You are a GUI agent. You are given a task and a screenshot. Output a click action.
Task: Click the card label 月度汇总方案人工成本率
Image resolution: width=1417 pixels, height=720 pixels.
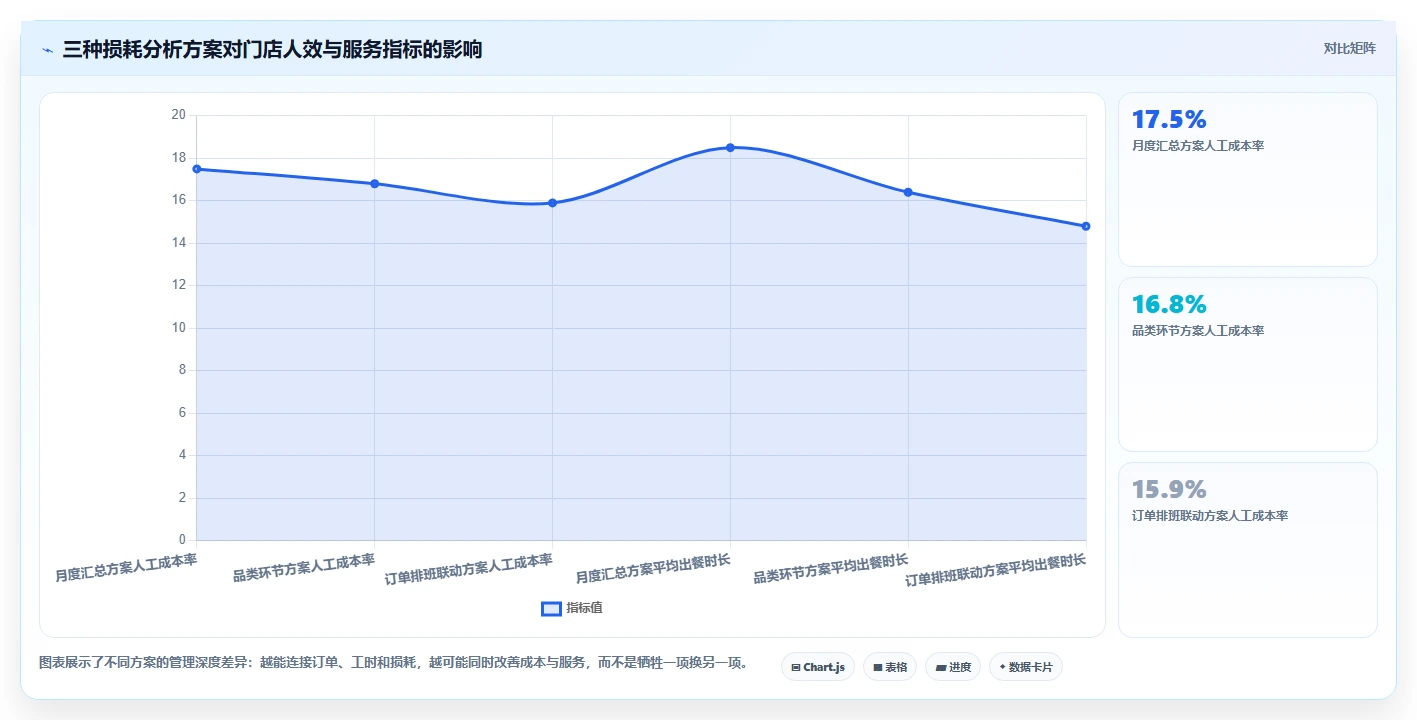1198,146
